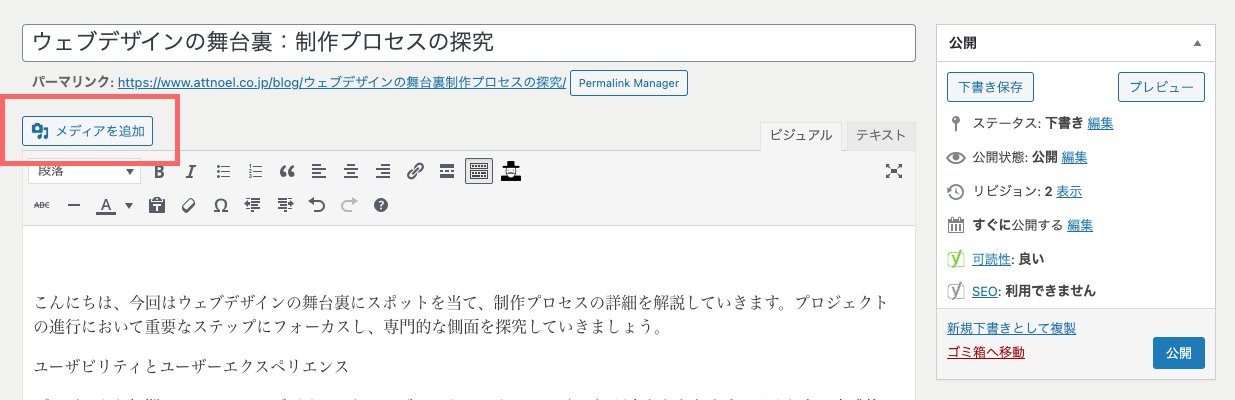This screenshot has width=1235, height=400.
Task: Insert a link using the chain icon
Action: click(415, 171)
